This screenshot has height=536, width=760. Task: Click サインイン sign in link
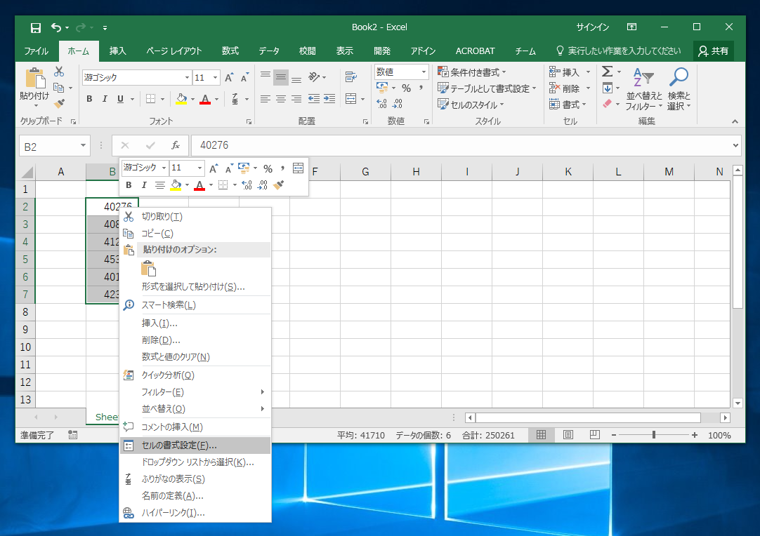pyautogui.click(x=592, y=27)
